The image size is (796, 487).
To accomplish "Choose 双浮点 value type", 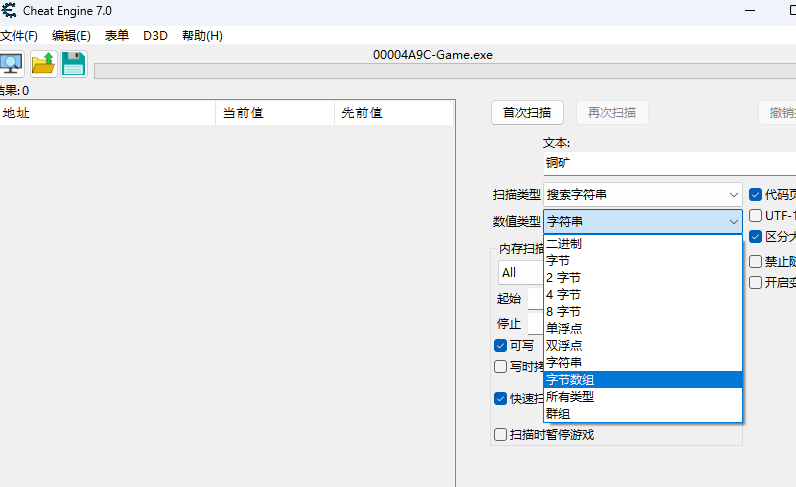I will (x=643, y=346).
